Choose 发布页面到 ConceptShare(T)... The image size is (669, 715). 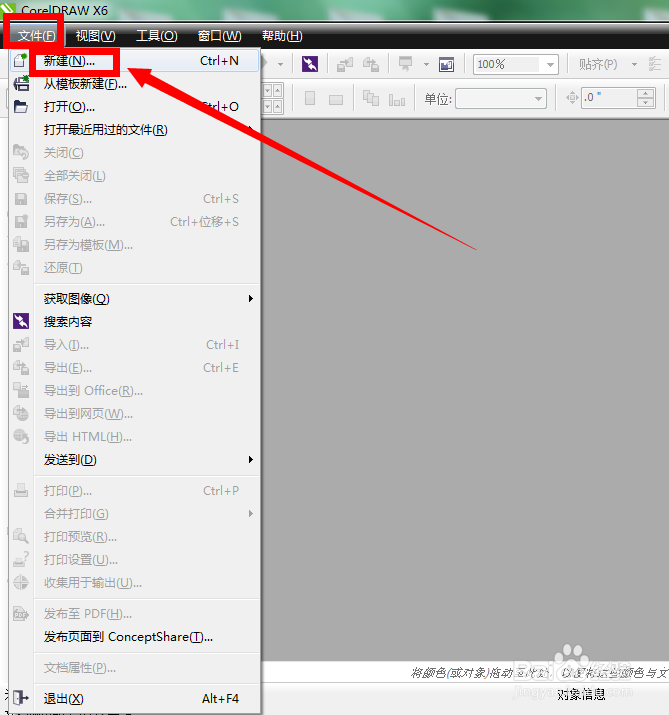[135, 637]
